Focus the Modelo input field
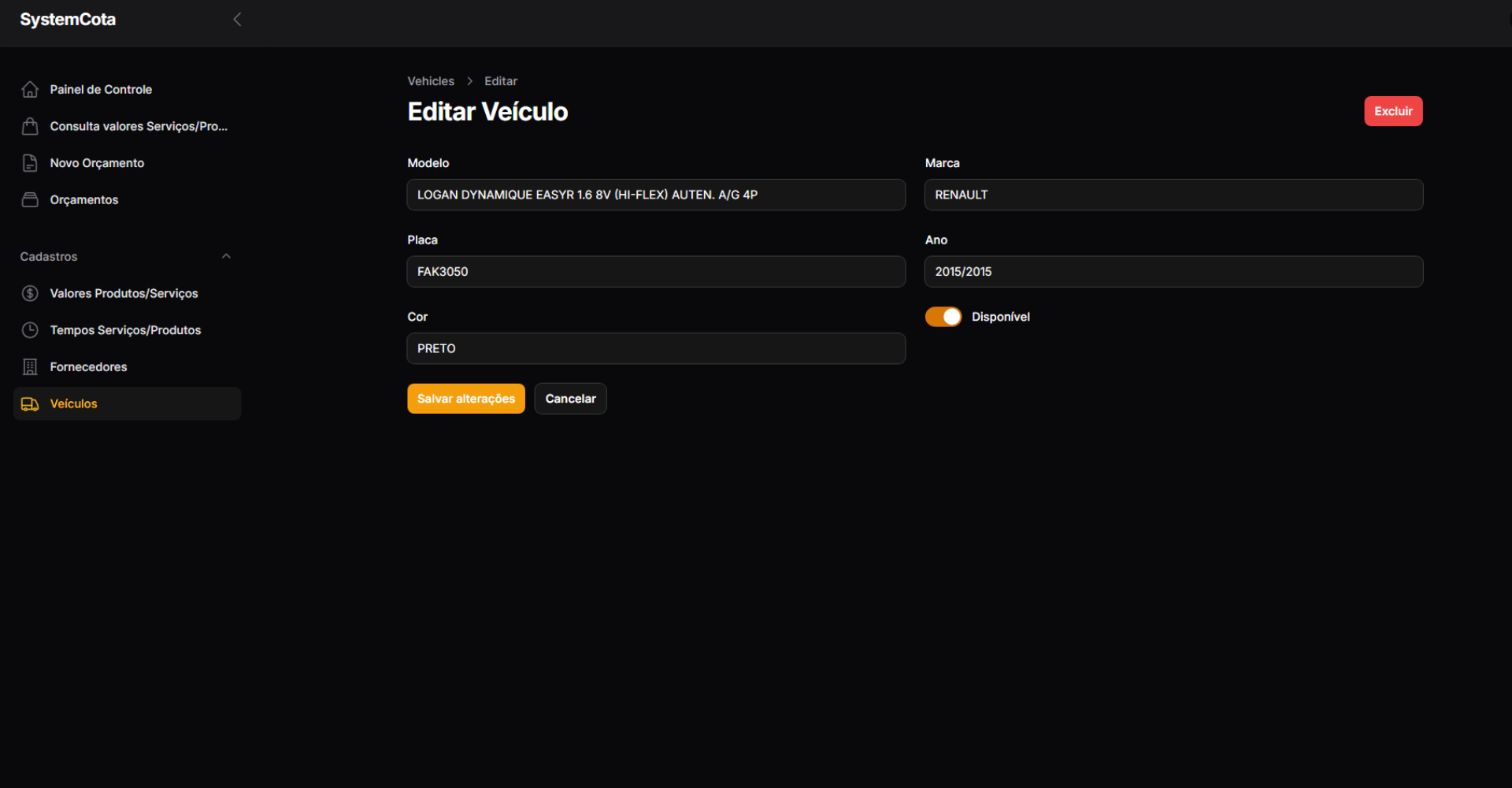The height and width of the screenshot is (788, 1512). [x=656, y=195]
